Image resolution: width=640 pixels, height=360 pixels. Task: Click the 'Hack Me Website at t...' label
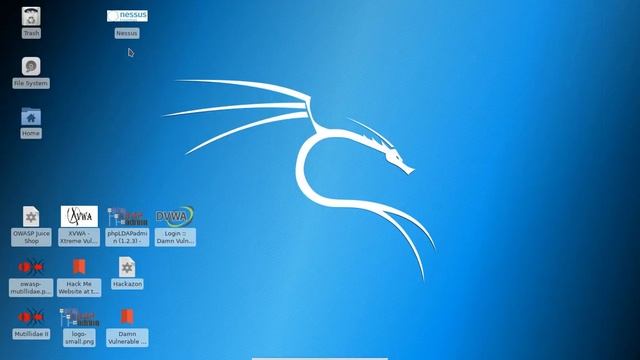[79, 287]
